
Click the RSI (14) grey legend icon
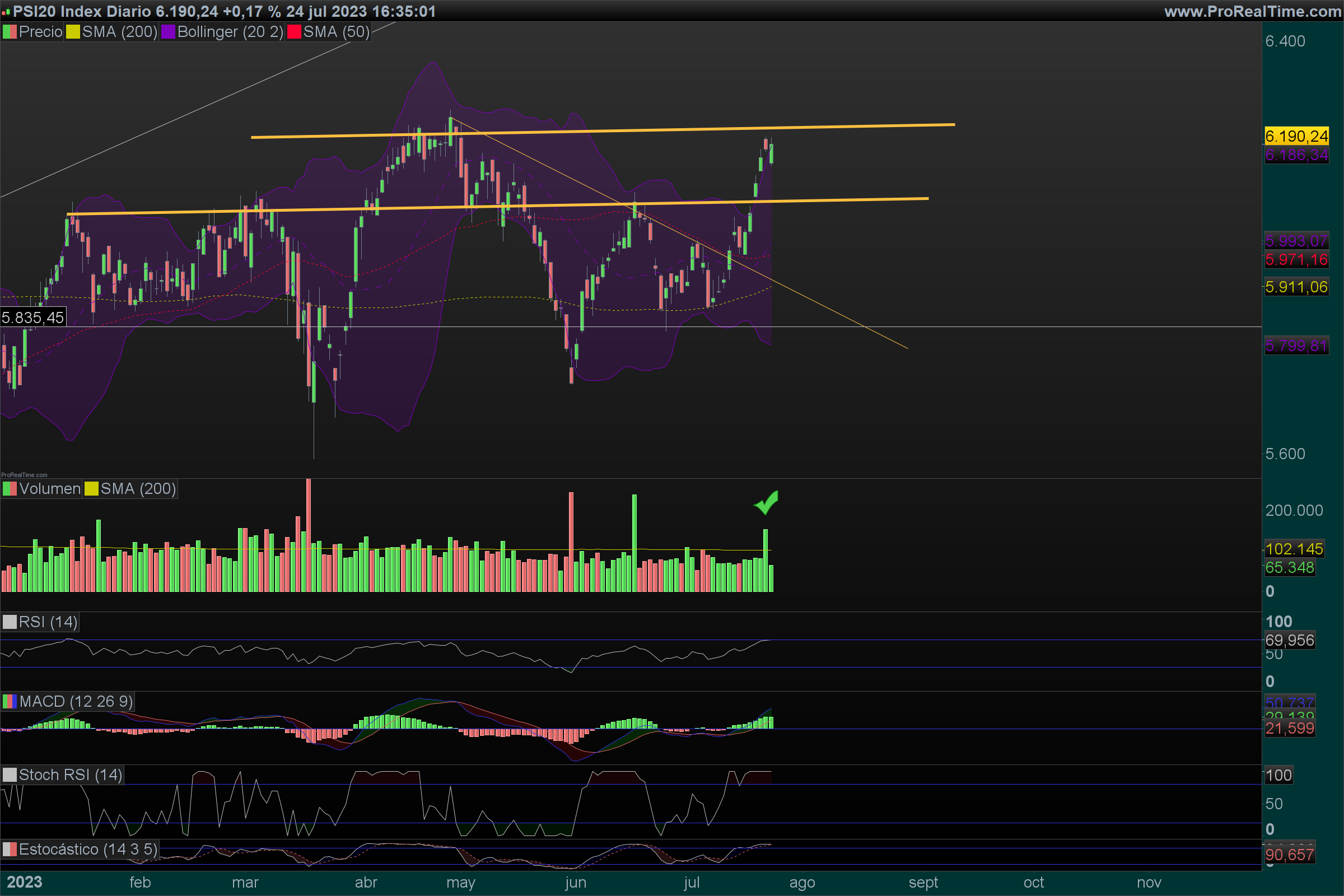coord(10,622)
